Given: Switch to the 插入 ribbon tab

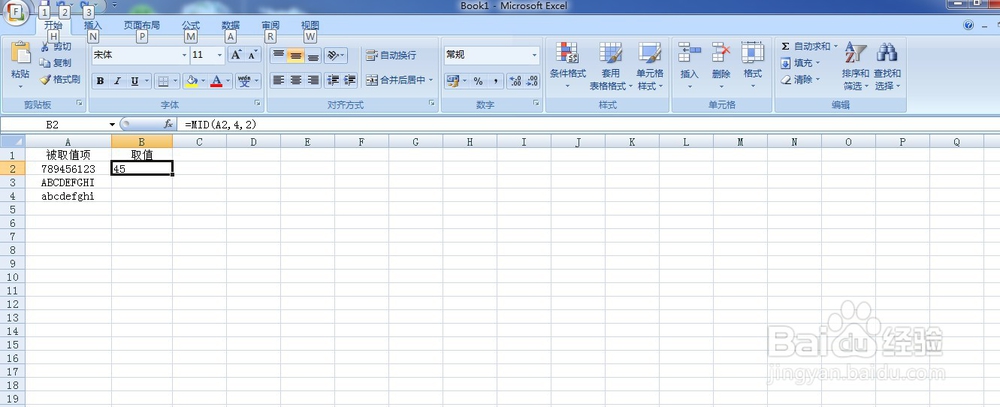Looking at the screenshot, I should (93, 26).
